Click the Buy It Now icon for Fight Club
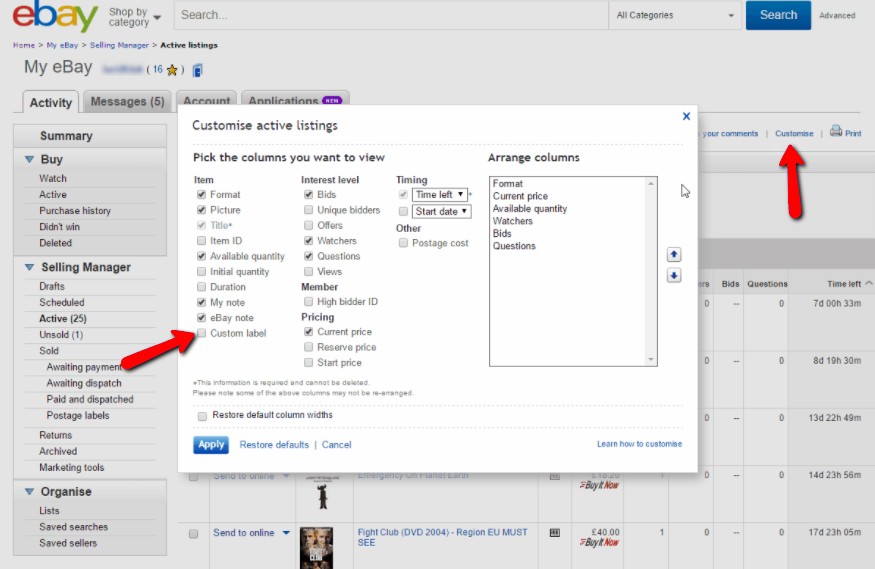This screenshot has height=569, width=875. (599, 542)
